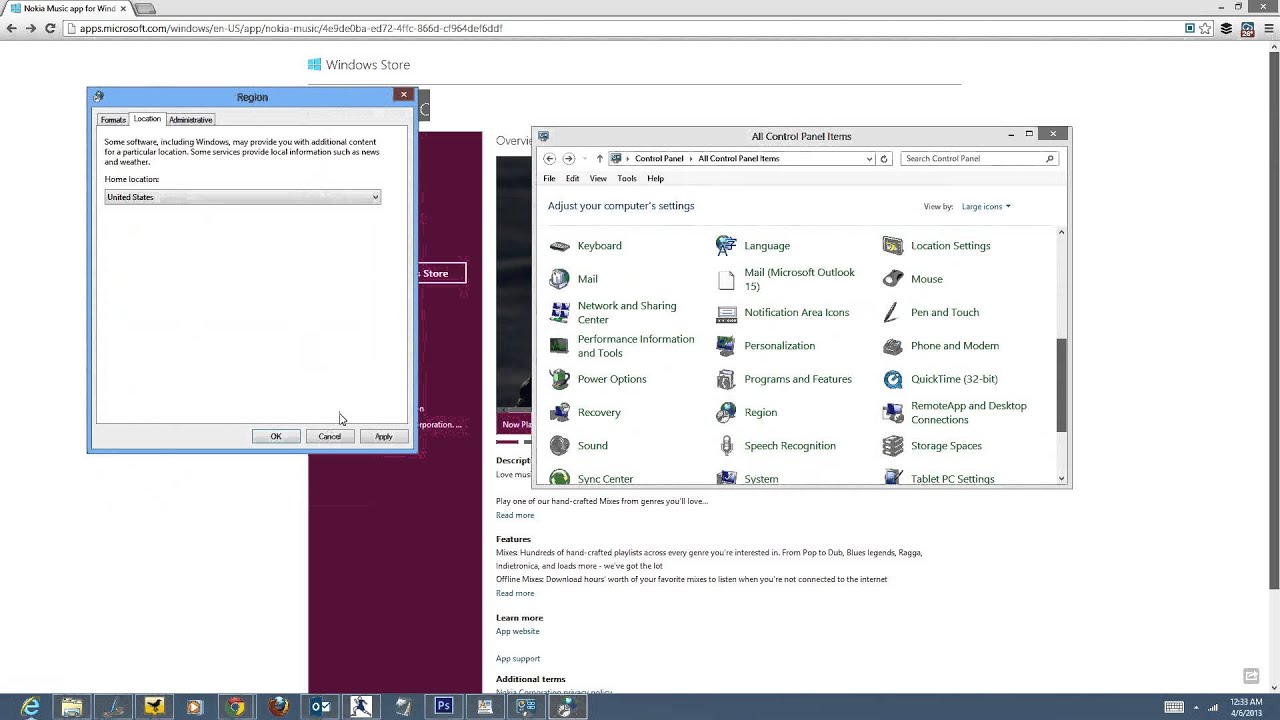Click the Search Control Panel field
The width and height of the screenshot is (1280, 720).
point(979,158)
